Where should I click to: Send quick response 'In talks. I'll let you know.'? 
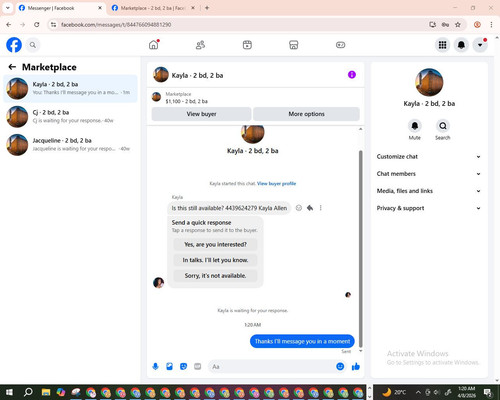click(215, 260)
